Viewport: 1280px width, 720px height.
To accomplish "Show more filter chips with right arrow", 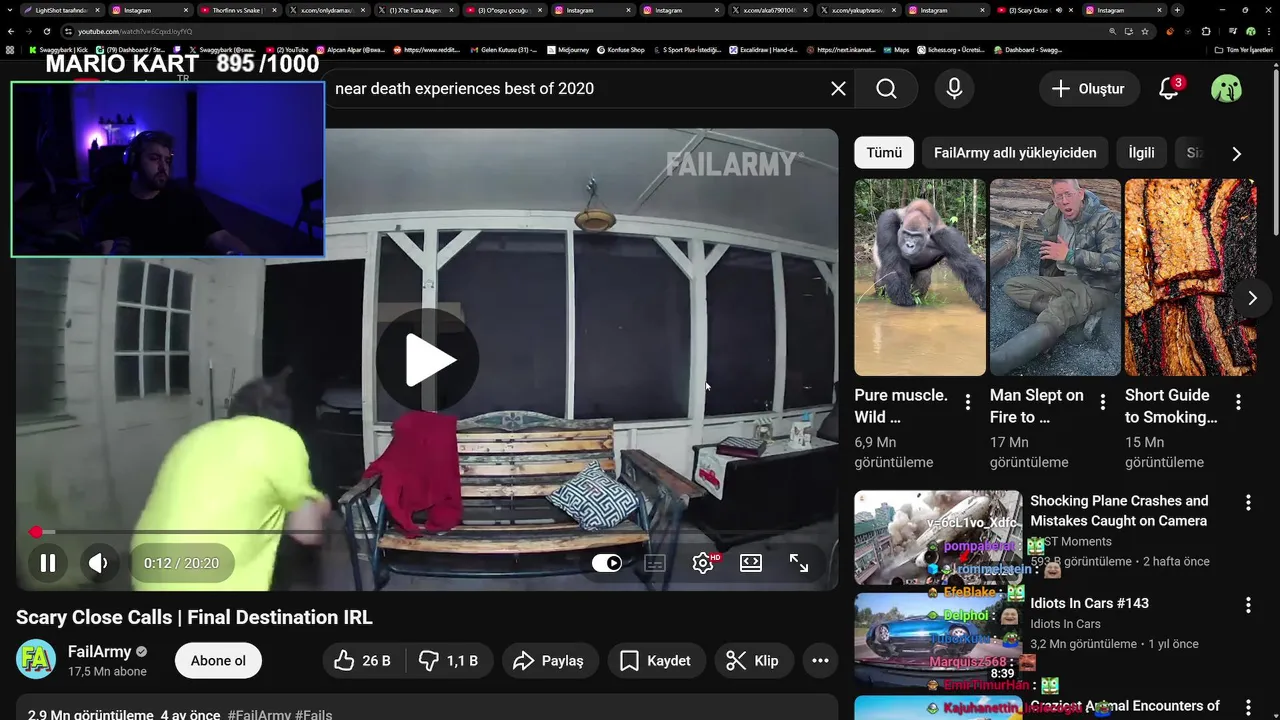I will coord(1236,153).
